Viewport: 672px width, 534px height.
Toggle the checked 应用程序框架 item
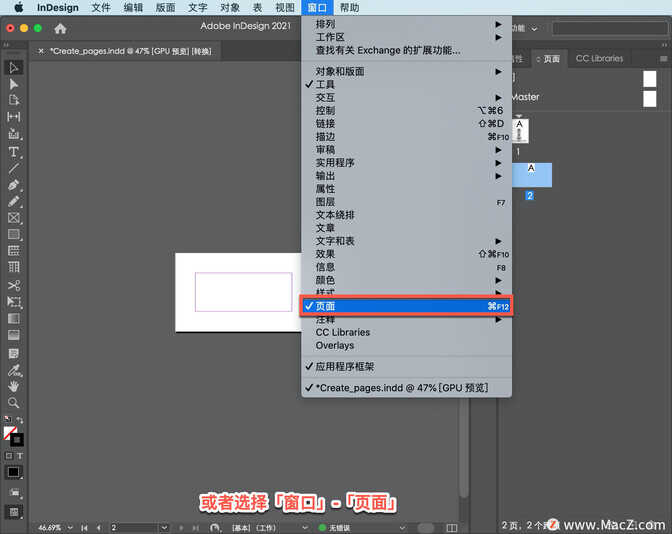point(407,366)
